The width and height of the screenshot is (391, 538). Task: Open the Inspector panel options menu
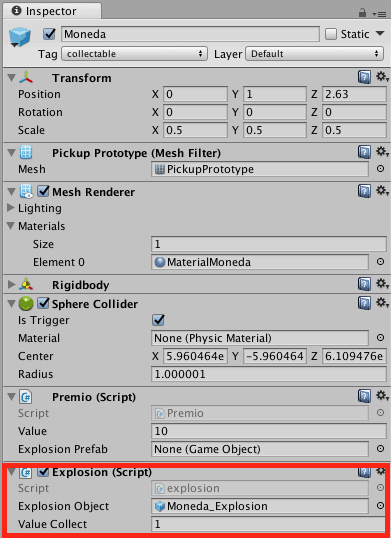379,14
